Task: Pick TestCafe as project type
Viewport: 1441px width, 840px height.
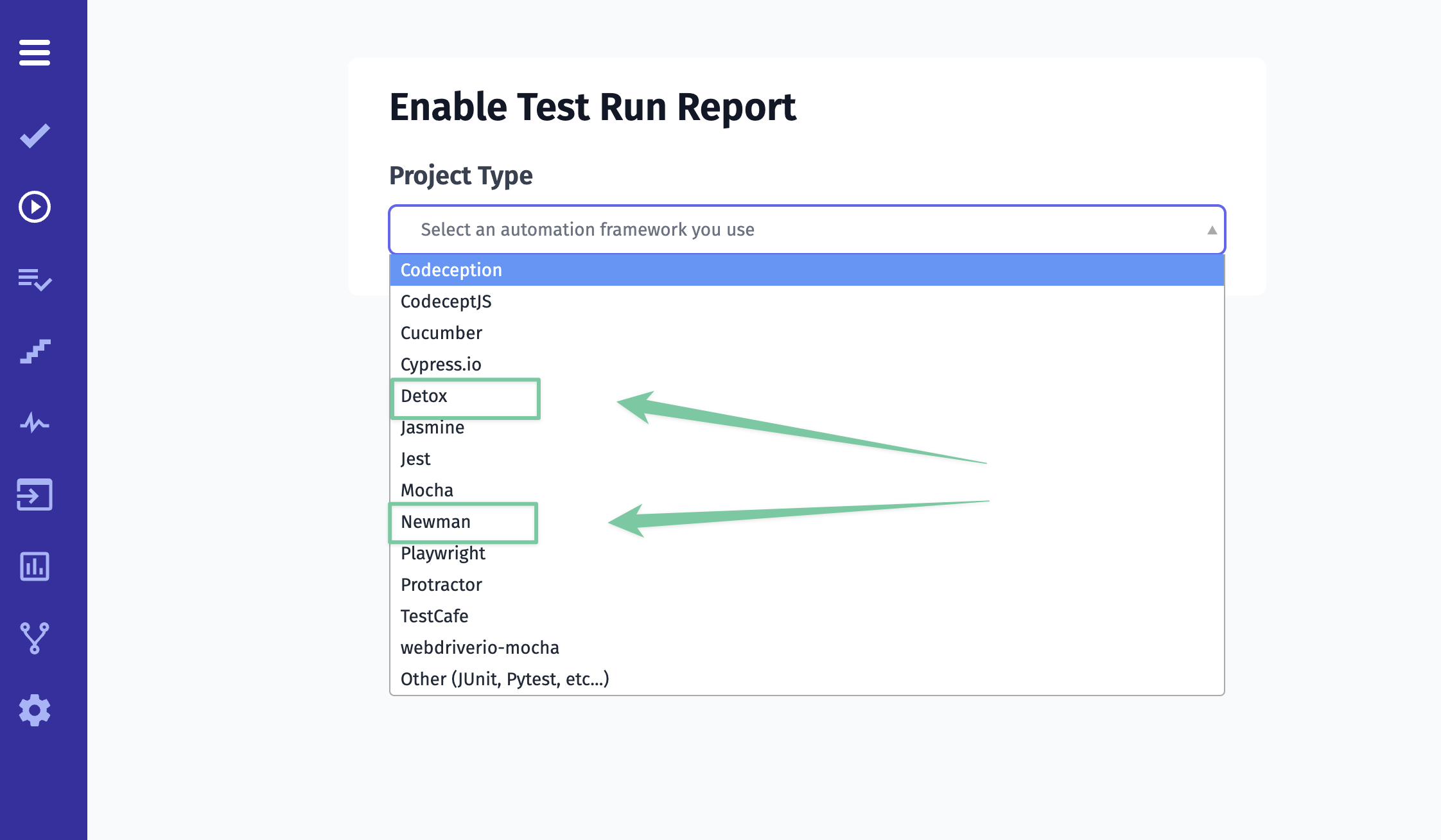Action: (807, 616)
